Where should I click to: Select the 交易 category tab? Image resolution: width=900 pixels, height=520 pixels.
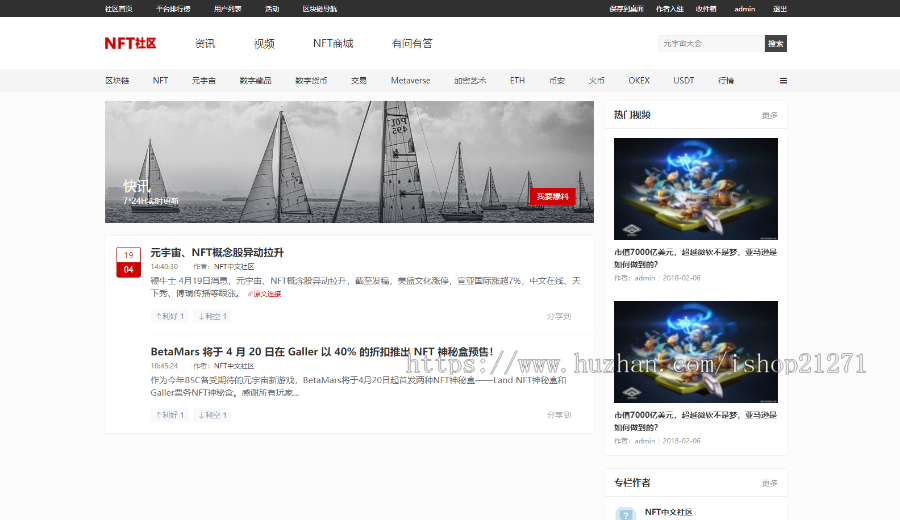tap(359, 80)
